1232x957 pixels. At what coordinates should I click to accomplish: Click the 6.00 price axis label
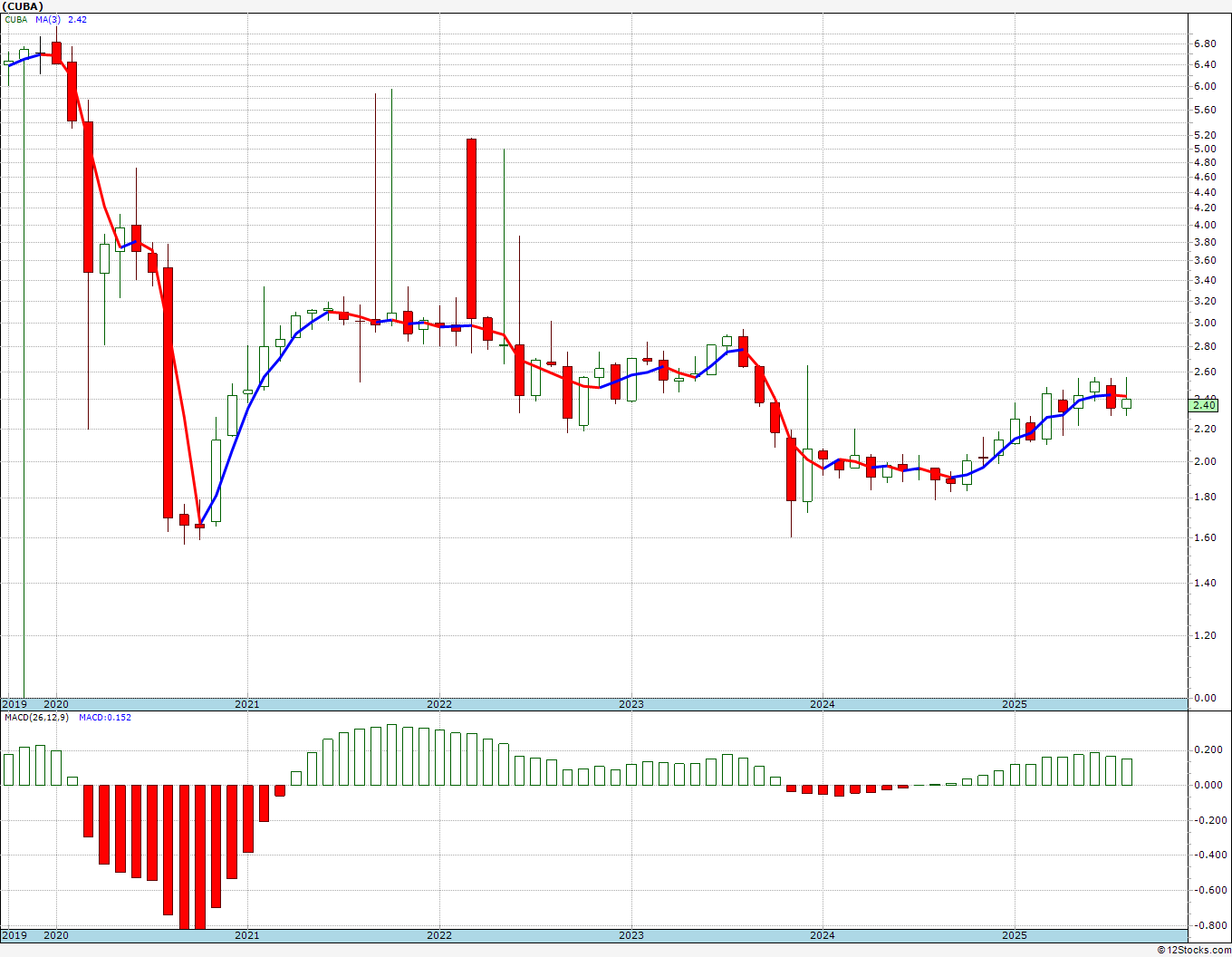tap(1204, 87)
